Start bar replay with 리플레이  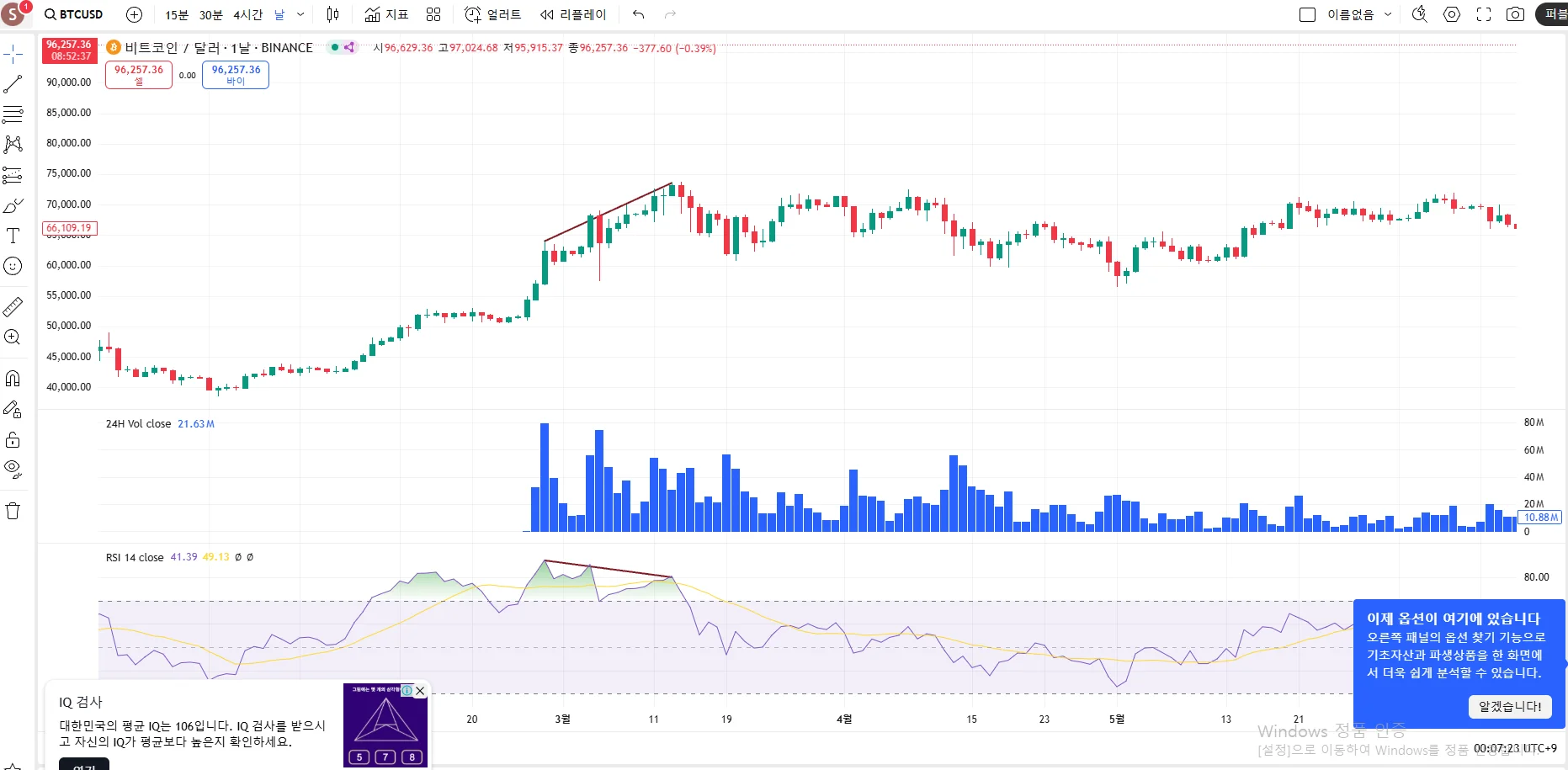572,14
